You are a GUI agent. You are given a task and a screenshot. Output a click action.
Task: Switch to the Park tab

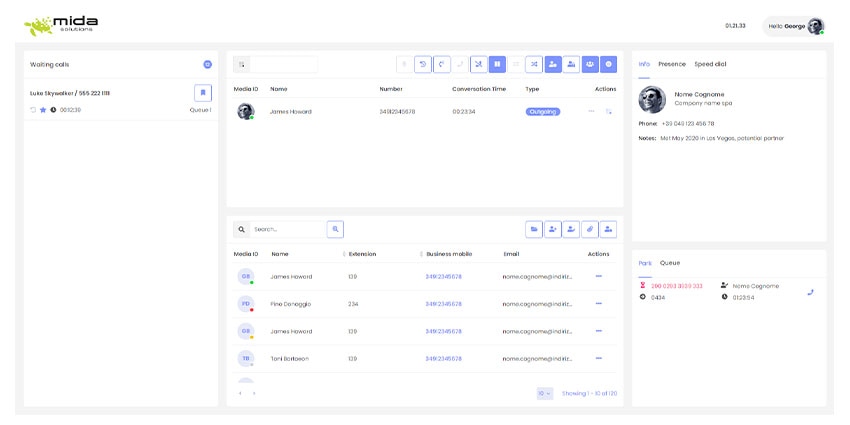[x=645, y=263]
